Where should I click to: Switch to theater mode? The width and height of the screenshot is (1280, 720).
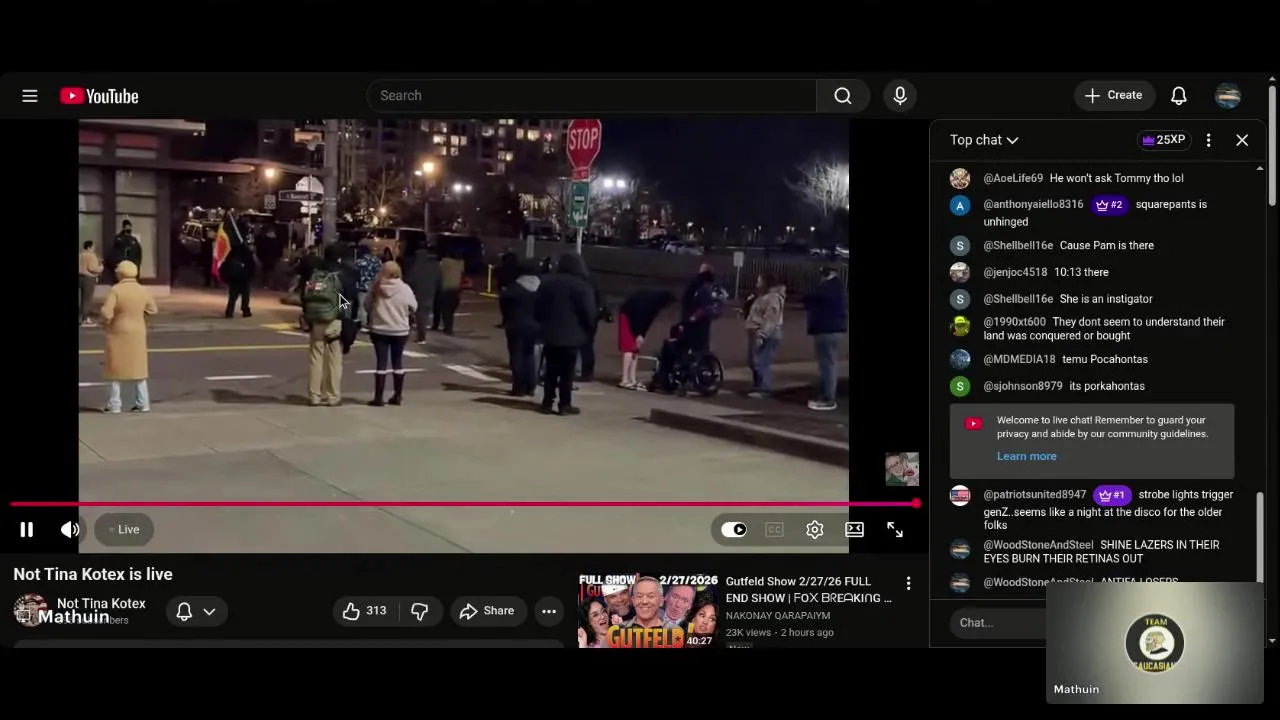pos(855,530)
